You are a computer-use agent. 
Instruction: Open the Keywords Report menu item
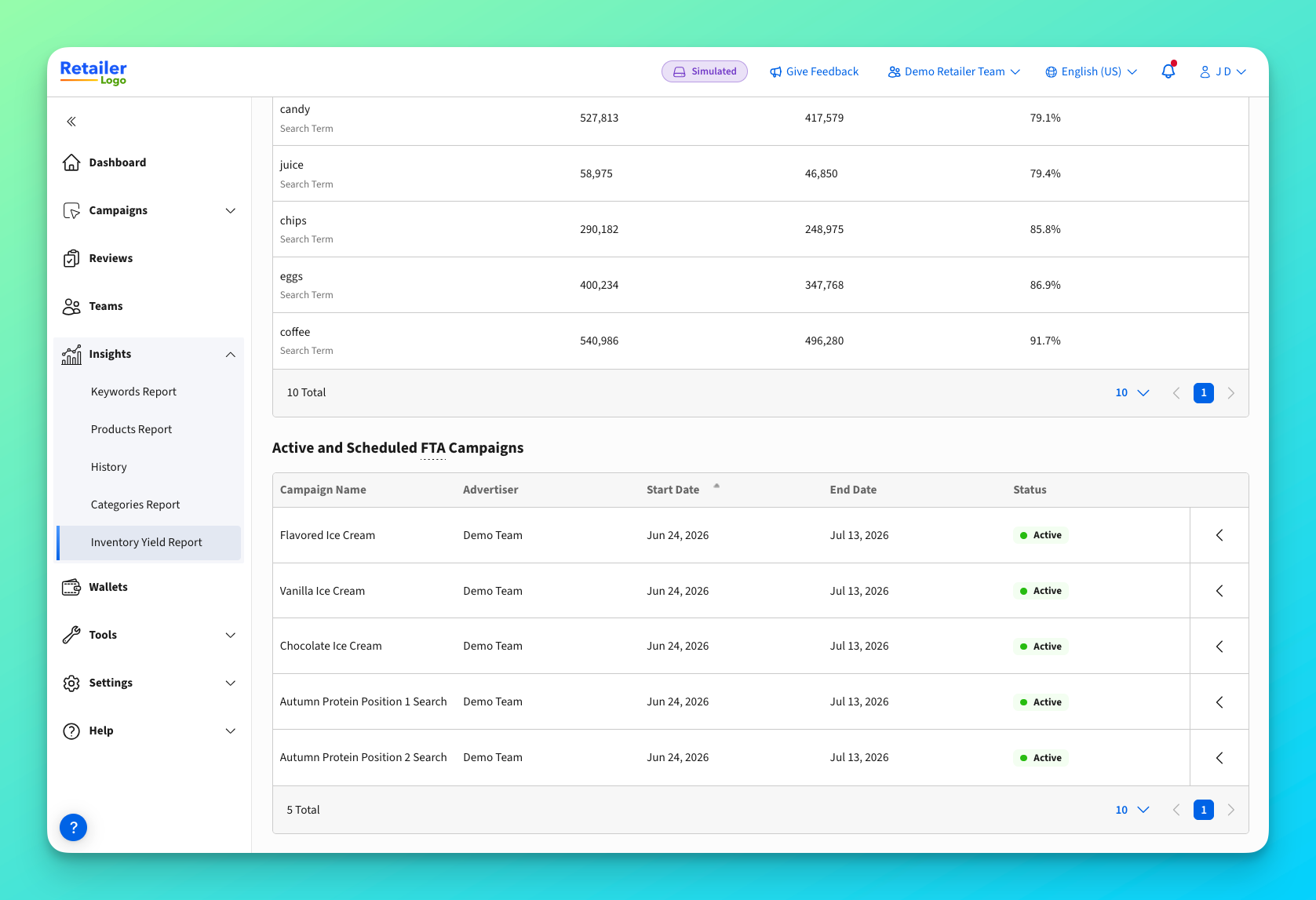(x=133, y=392)
